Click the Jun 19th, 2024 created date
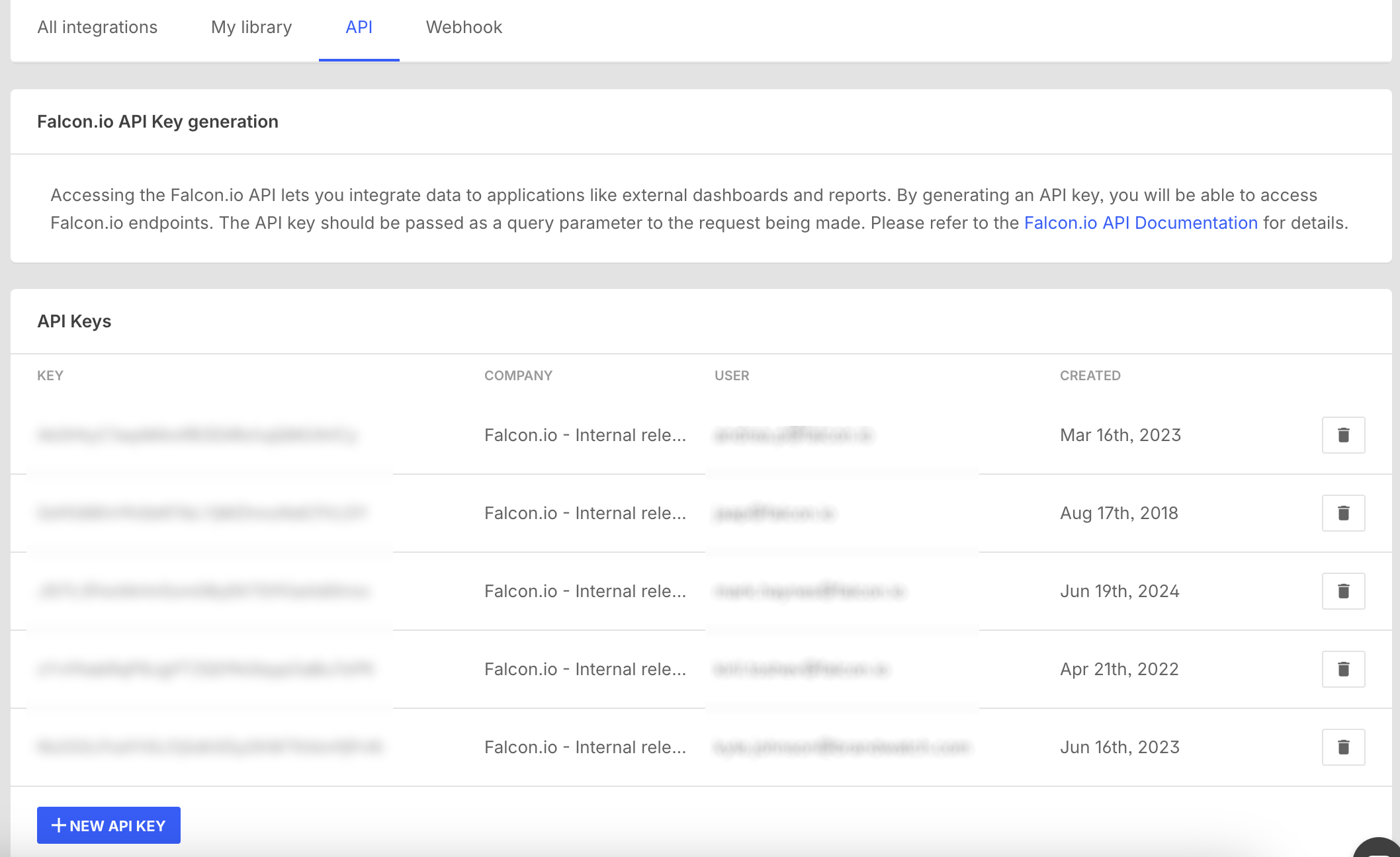1400x857 pixels. pos(1119,591)
